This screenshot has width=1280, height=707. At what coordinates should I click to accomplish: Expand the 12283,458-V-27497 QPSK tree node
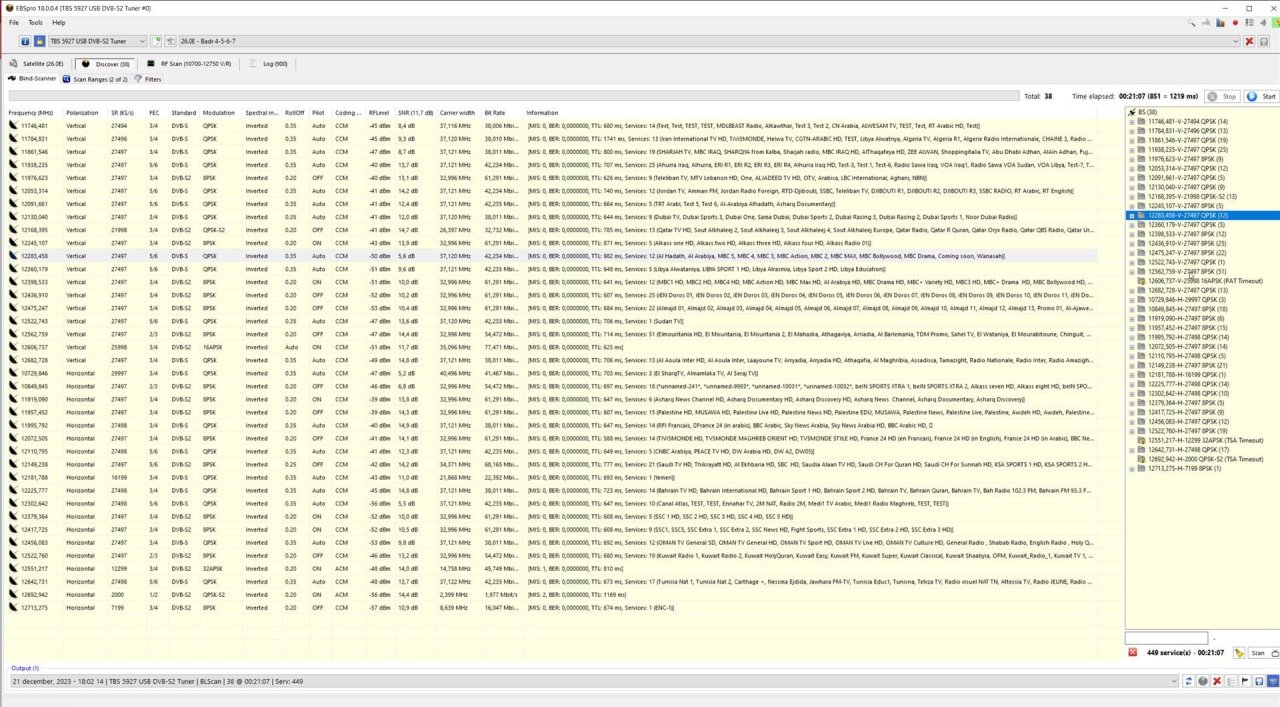[1132, 215]
